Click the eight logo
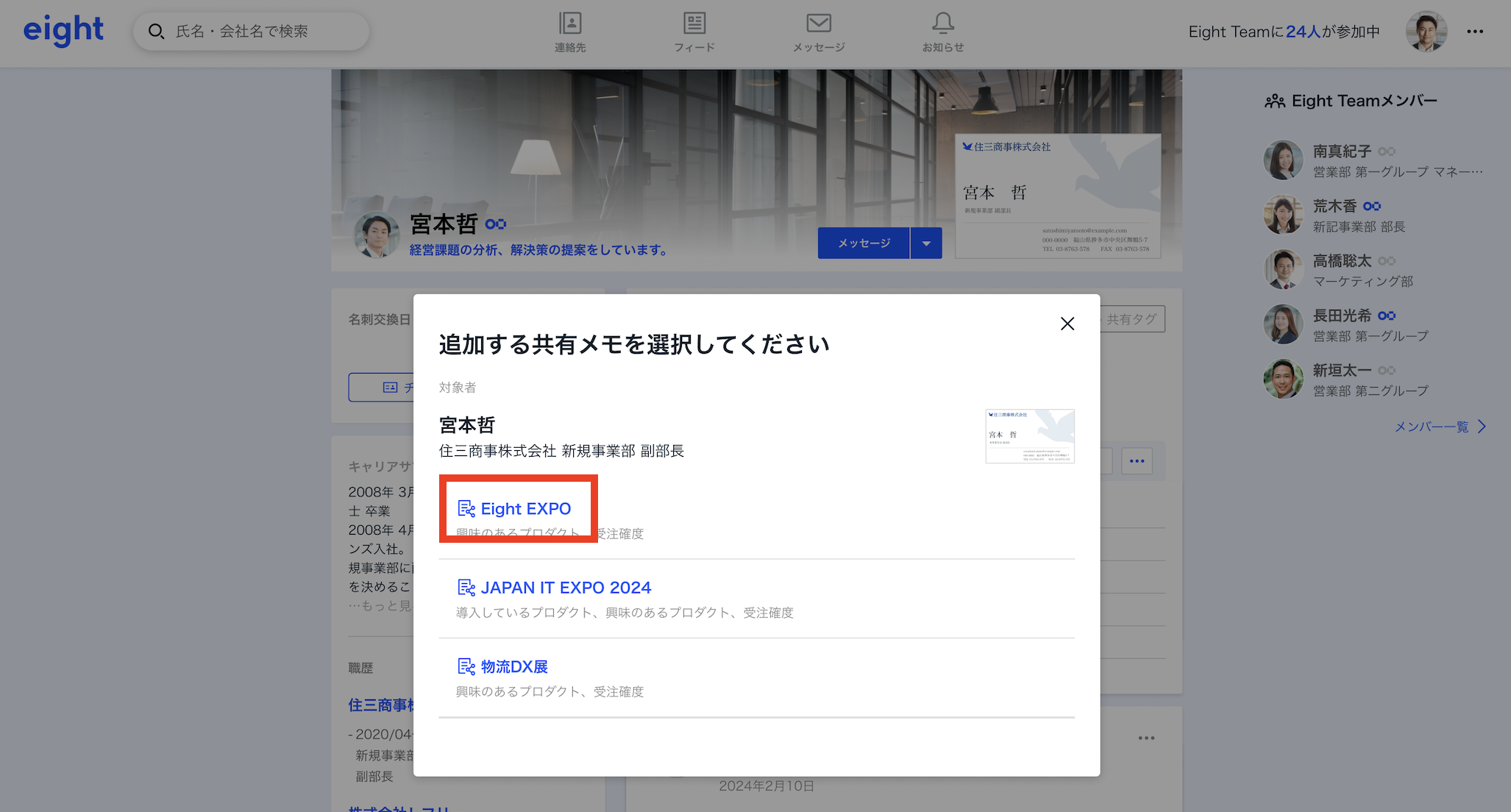Viewport: 1511px width, 812px height. [x=63, y=31]
